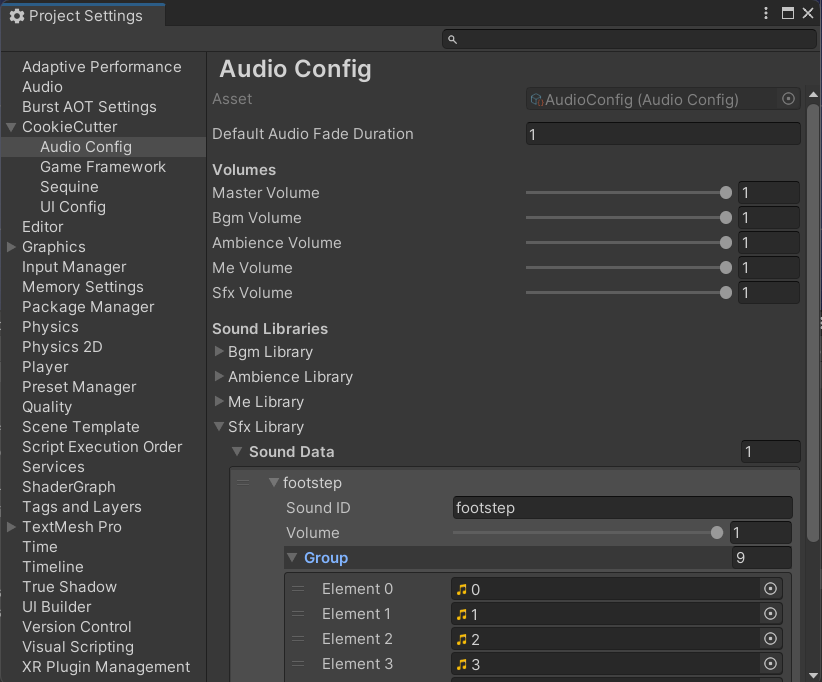Open object picker for AudioConfig asset

point(788,99)
